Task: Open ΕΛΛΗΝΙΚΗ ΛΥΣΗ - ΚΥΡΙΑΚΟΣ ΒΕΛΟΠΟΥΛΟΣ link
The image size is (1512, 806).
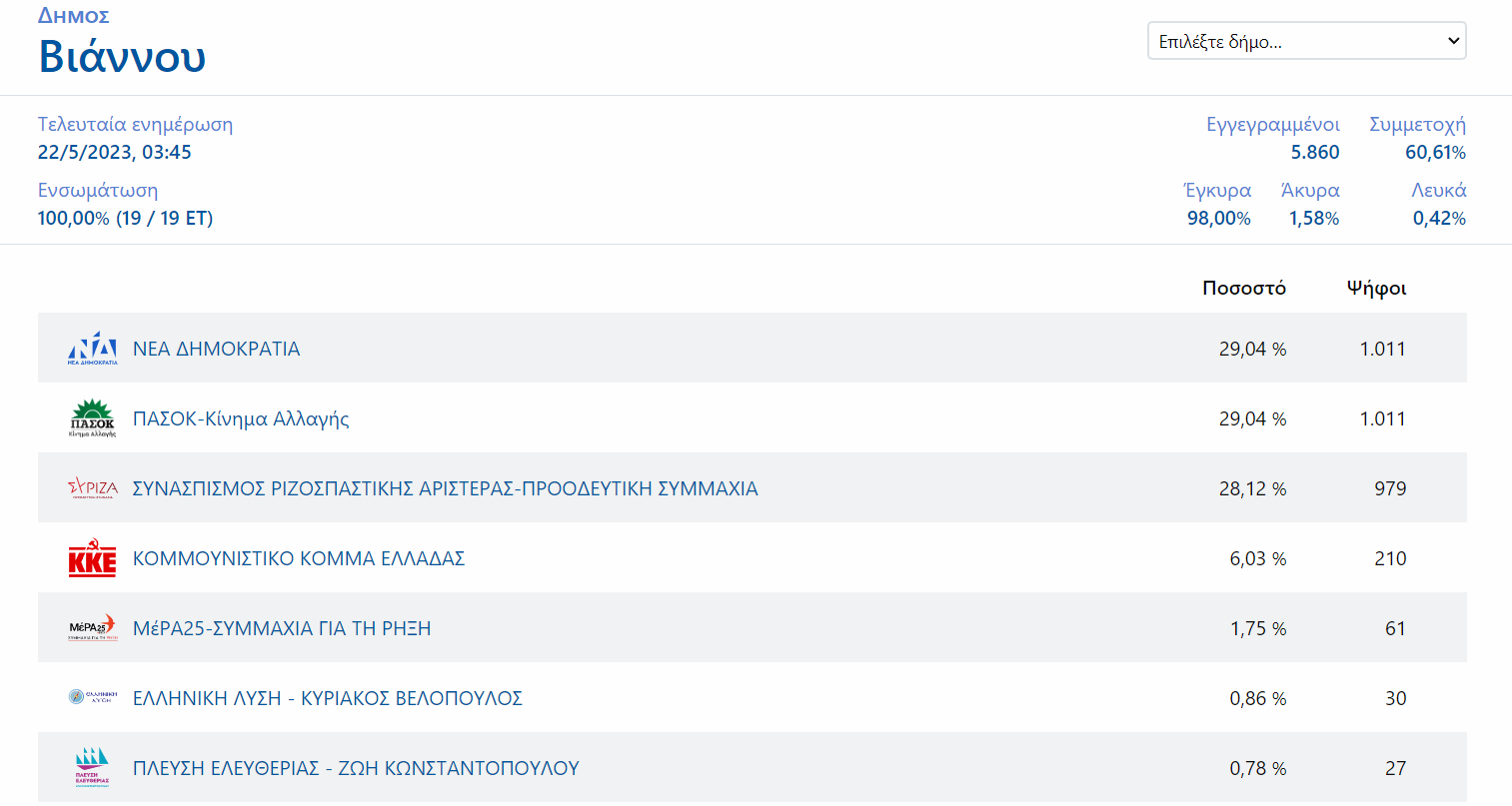Action: 328,698
